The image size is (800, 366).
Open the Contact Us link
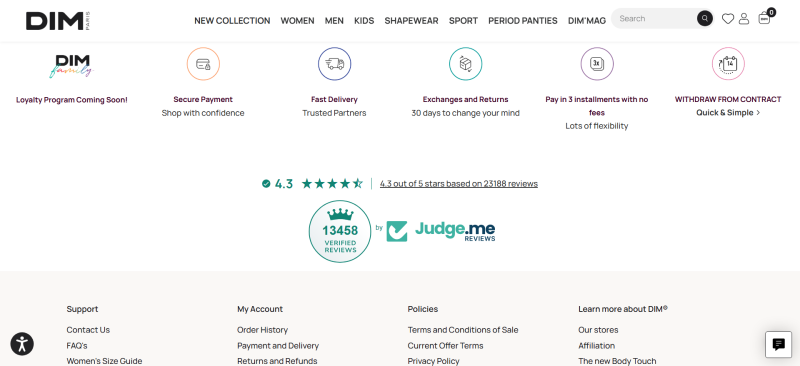[x=88, y=330]
